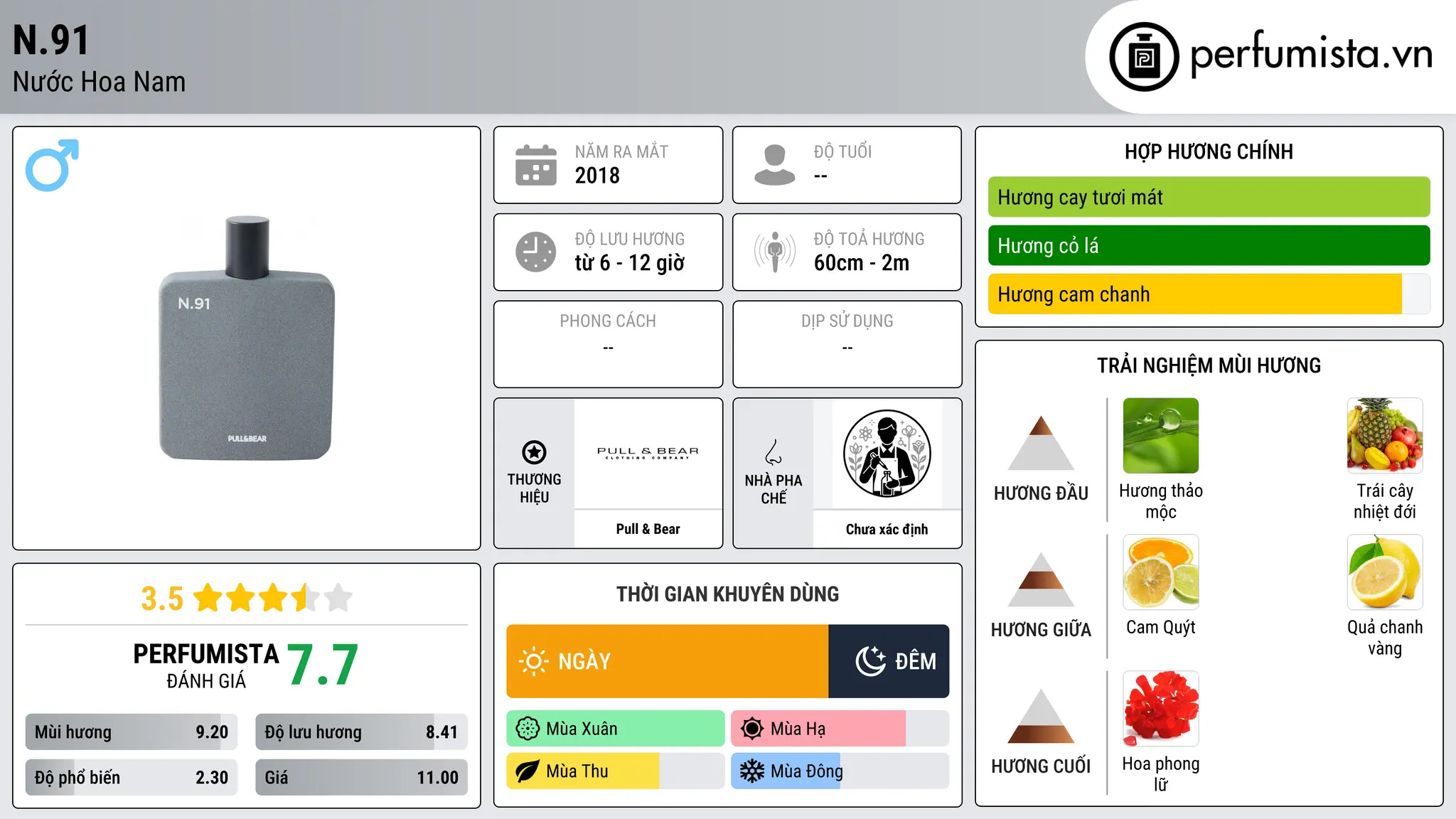Click the Nước Hoa Nam subtitle
This screenshot has height=819, width=1456.
tap(99, 82)
